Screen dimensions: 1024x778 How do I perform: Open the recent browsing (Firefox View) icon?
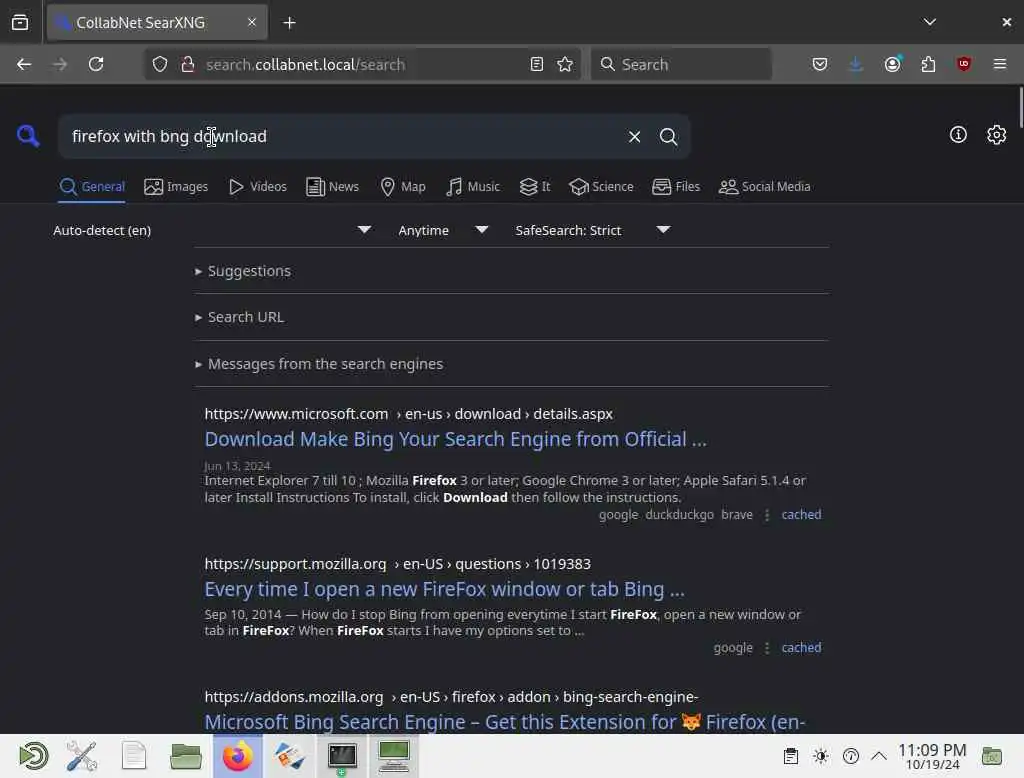click(20, 22)
